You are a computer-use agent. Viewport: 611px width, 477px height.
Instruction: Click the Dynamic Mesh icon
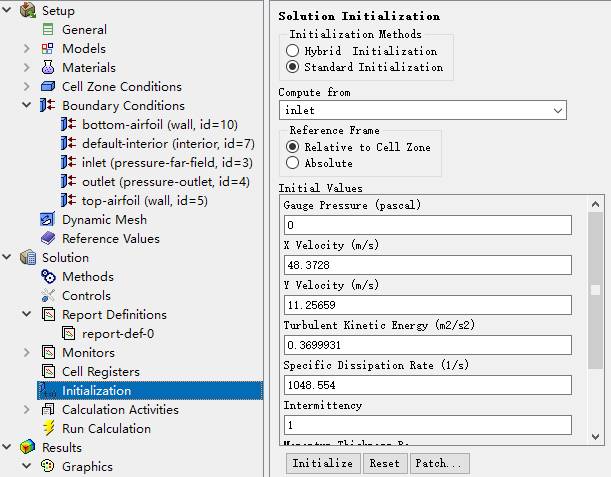click(x=48, y=219)
